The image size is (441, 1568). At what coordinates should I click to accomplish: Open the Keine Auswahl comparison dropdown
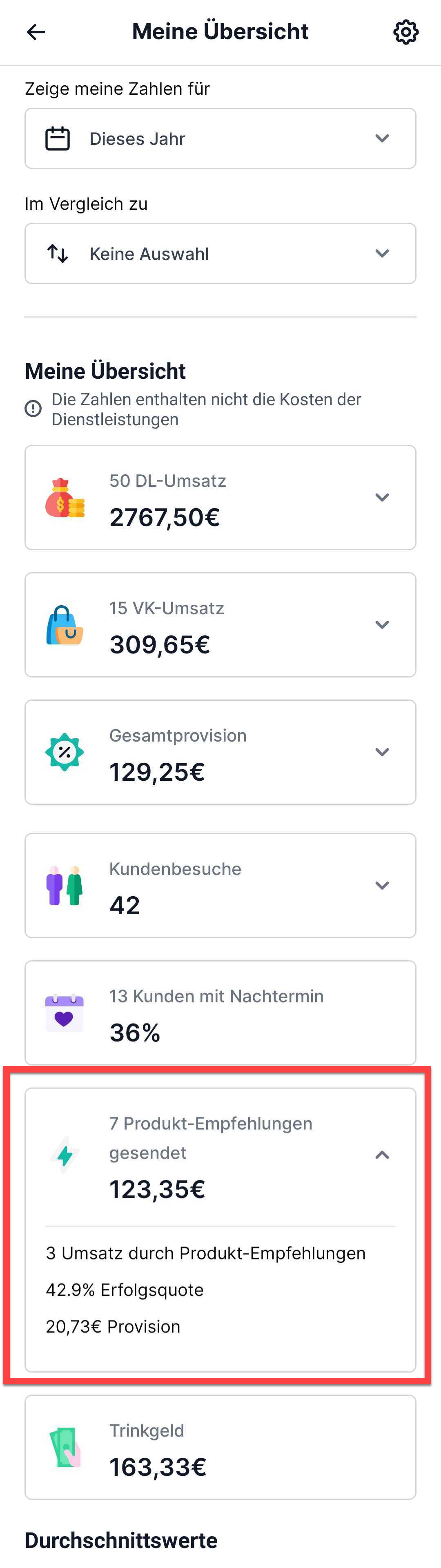tap(220, 253)
